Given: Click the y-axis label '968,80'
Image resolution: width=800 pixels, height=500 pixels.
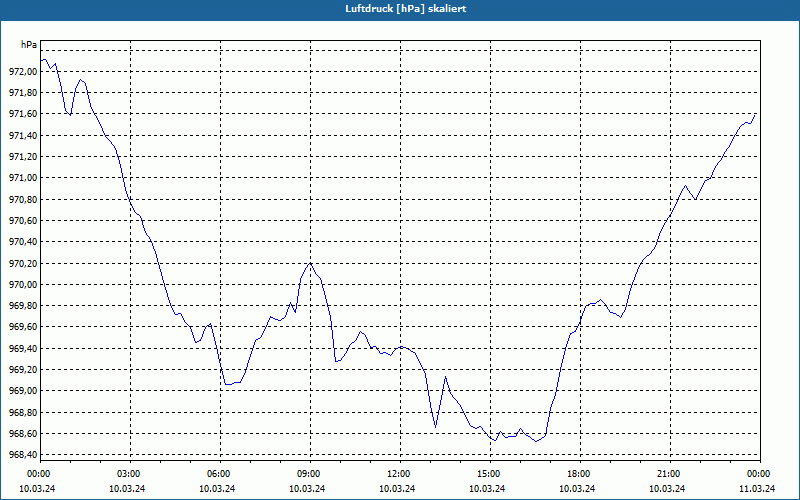Looking at the screenshot, I should (23, 412).
